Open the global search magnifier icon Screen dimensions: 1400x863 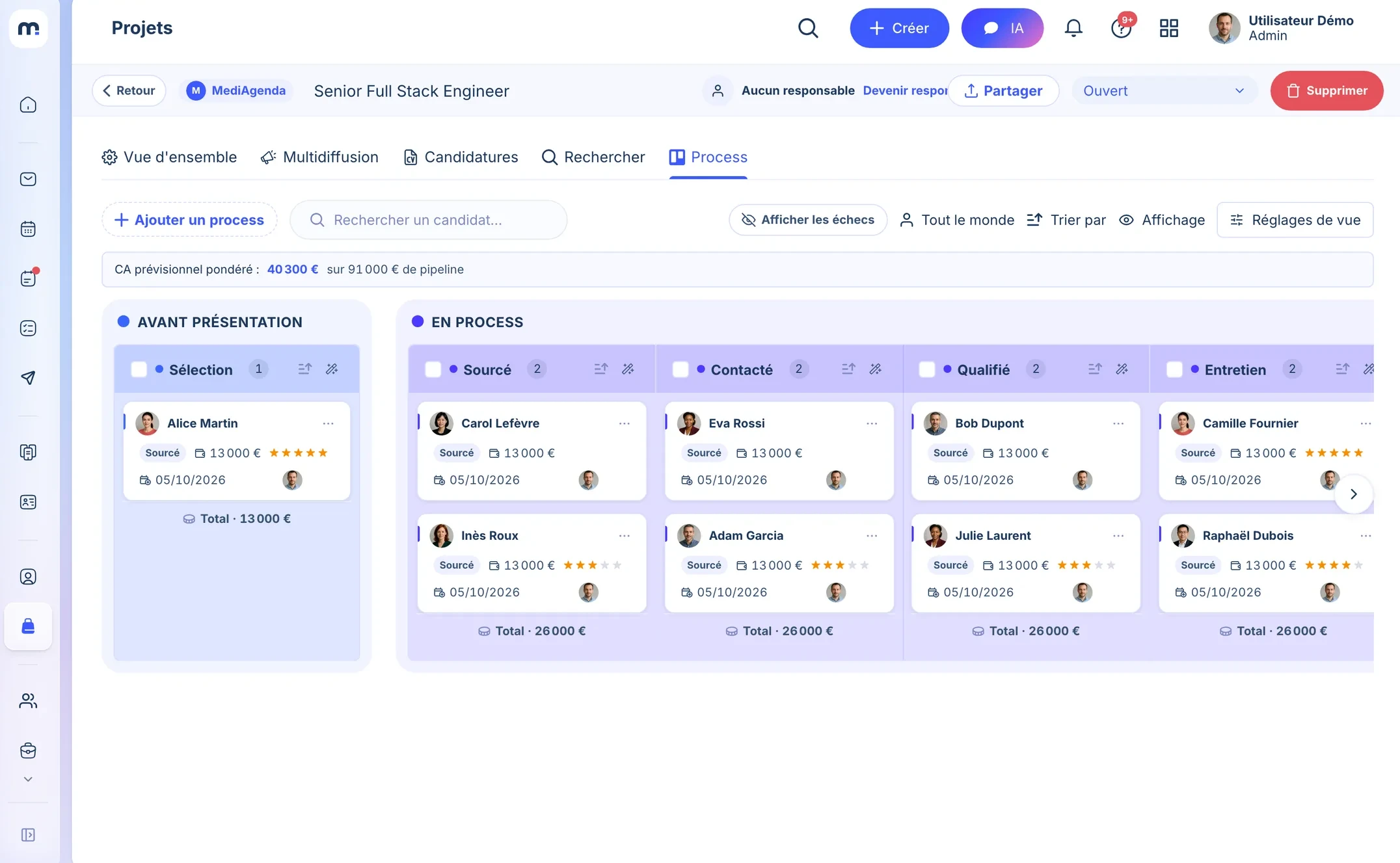point(808,28)
